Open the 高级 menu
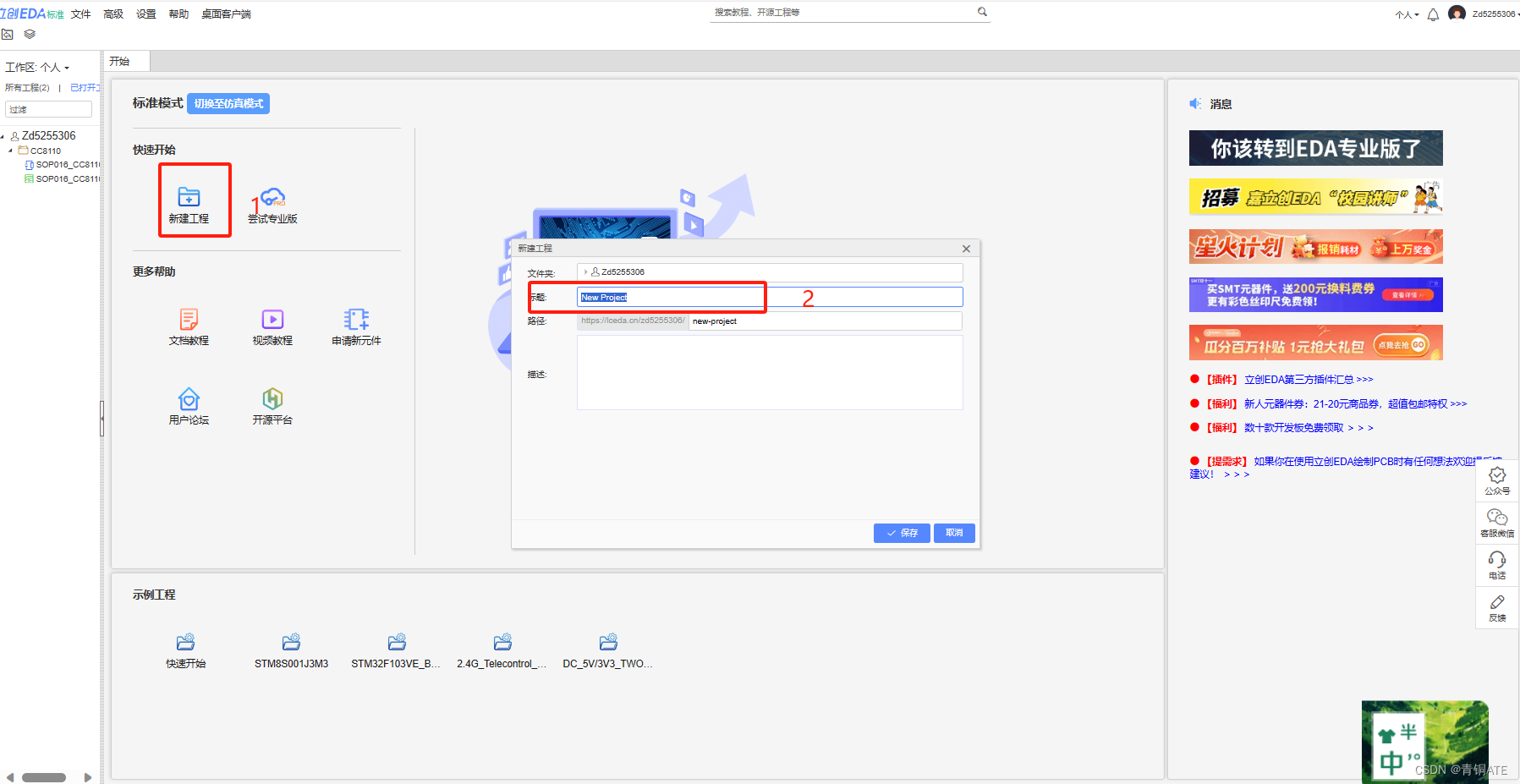 click(x=113, y=14)
